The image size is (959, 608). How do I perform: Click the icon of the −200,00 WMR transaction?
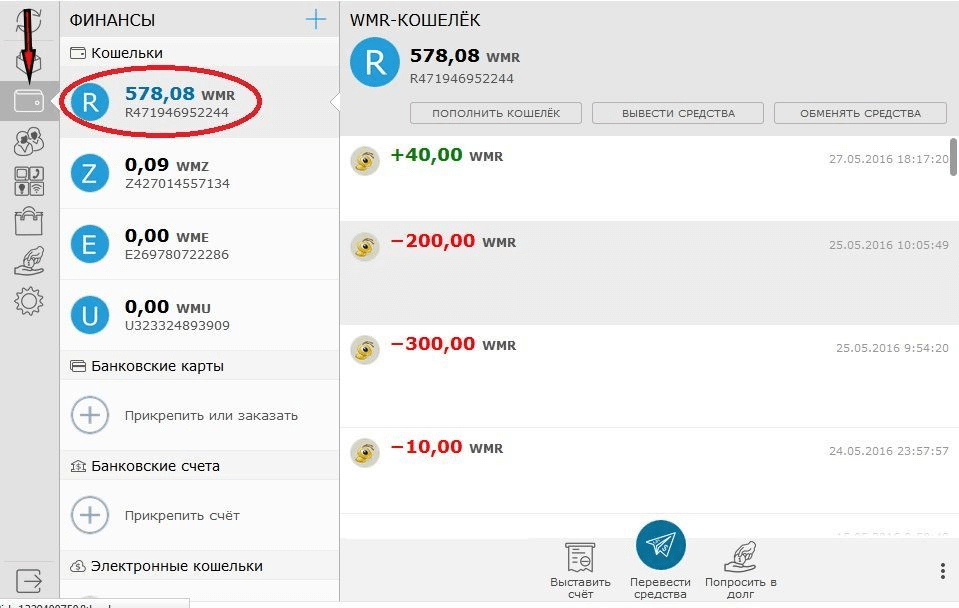(365, 247)
